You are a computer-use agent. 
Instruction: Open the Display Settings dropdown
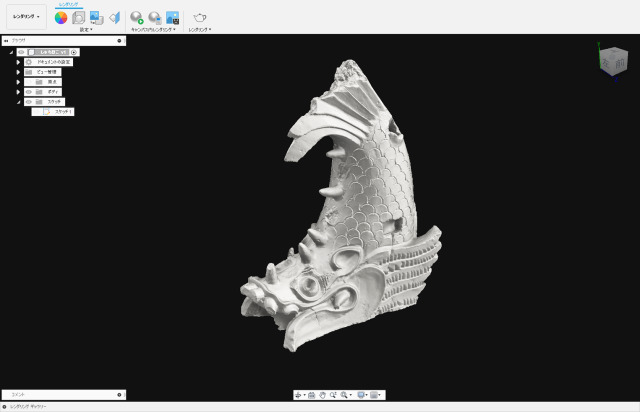[364, 395]
